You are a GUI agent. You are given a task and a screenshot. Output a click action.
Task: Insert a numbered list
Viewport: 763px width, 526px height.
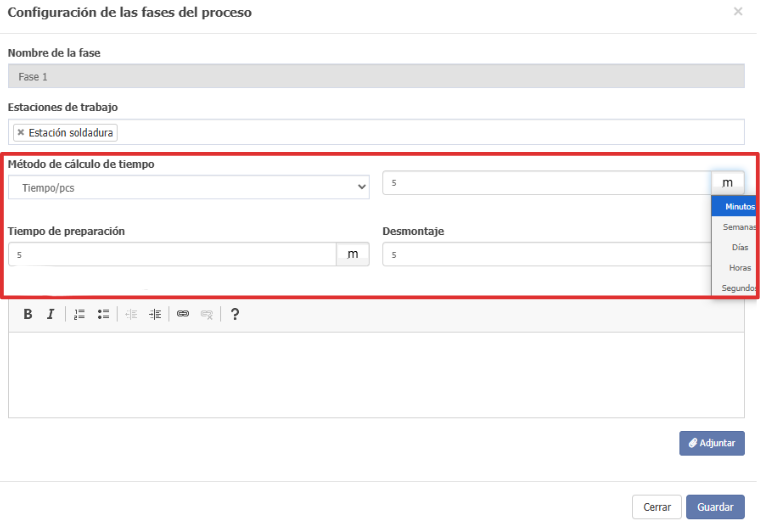79,314
